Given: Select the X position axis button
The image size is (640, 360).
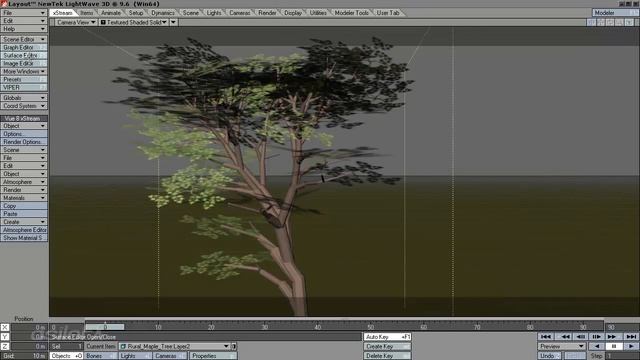Looking at the screenshot, I should pos(4,327).
